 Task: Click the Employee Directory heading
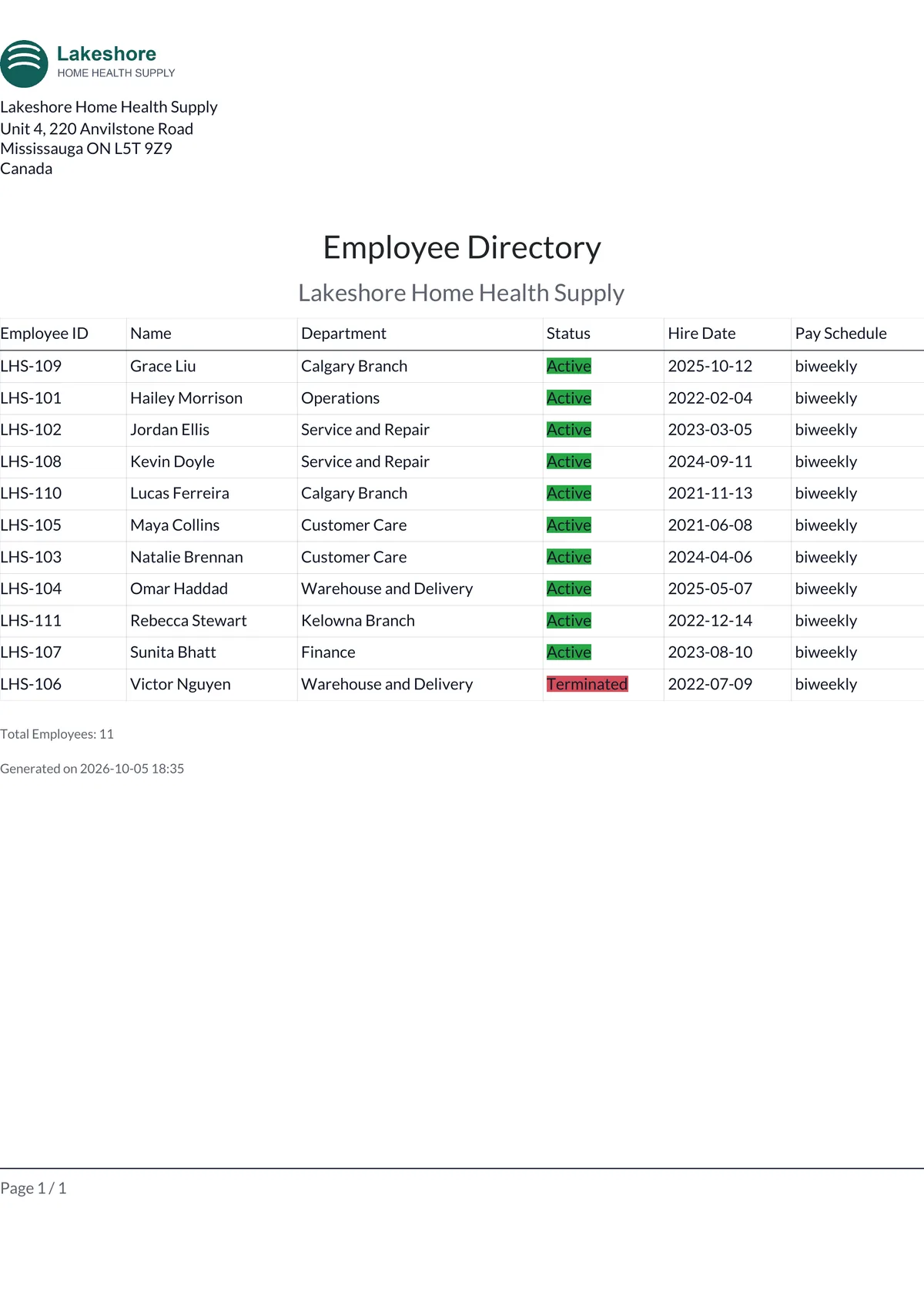(x=462, y=247)
